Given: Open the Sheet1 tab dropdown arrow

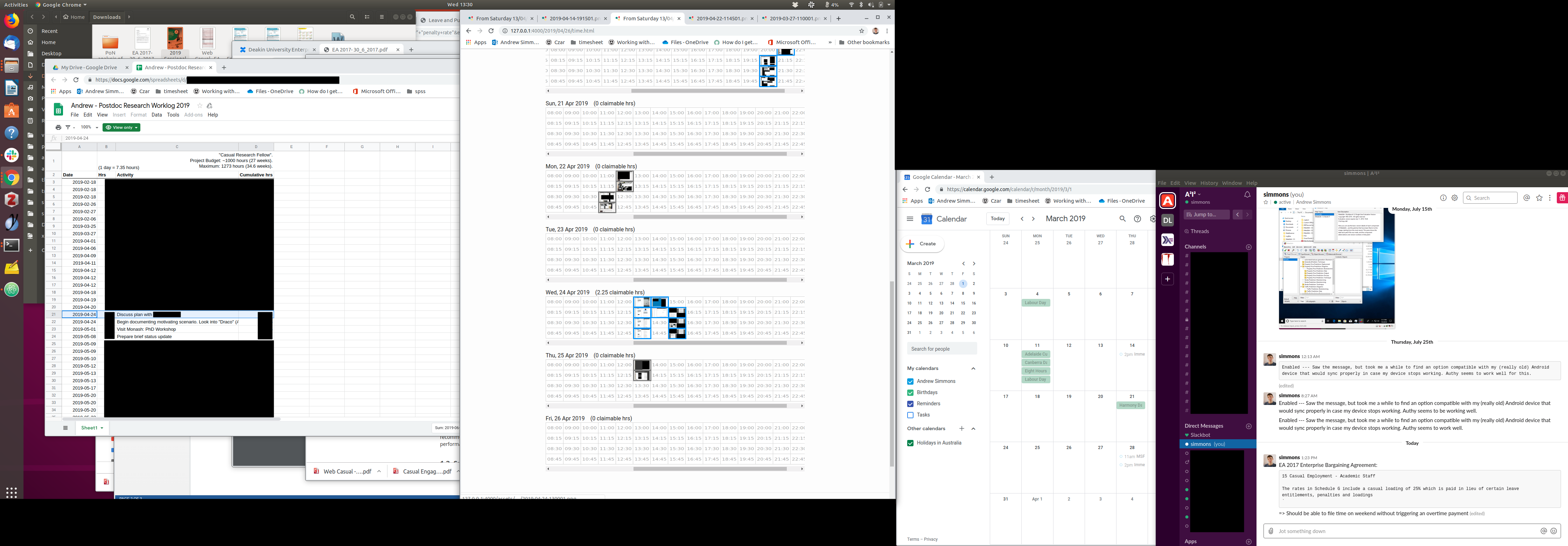Looking at the screenshot, I should tap(101, 428).
